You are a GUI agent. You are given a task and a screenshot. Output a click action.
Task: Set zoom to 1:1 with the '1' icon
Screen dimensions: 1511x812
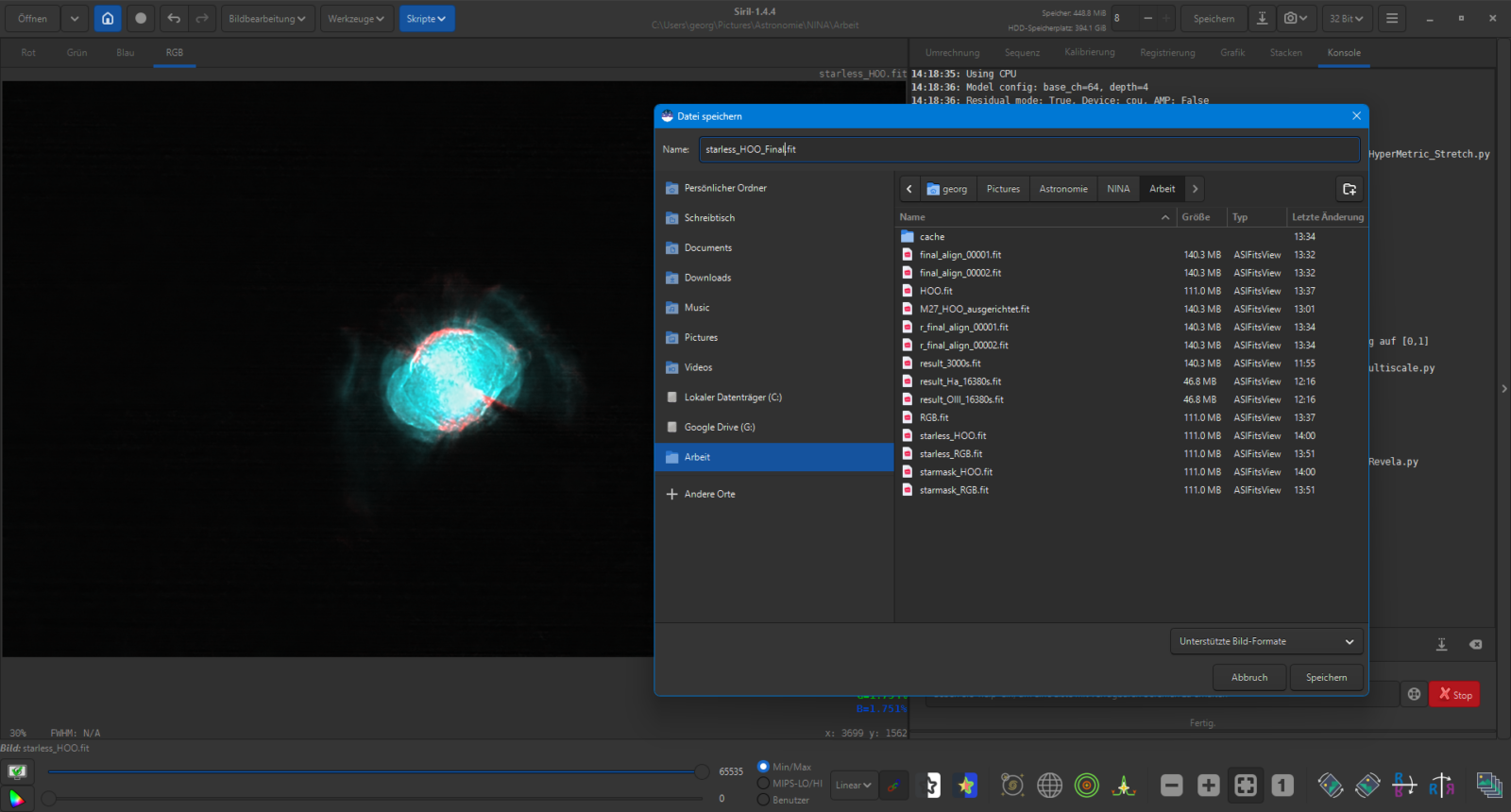click(1282, 785)
